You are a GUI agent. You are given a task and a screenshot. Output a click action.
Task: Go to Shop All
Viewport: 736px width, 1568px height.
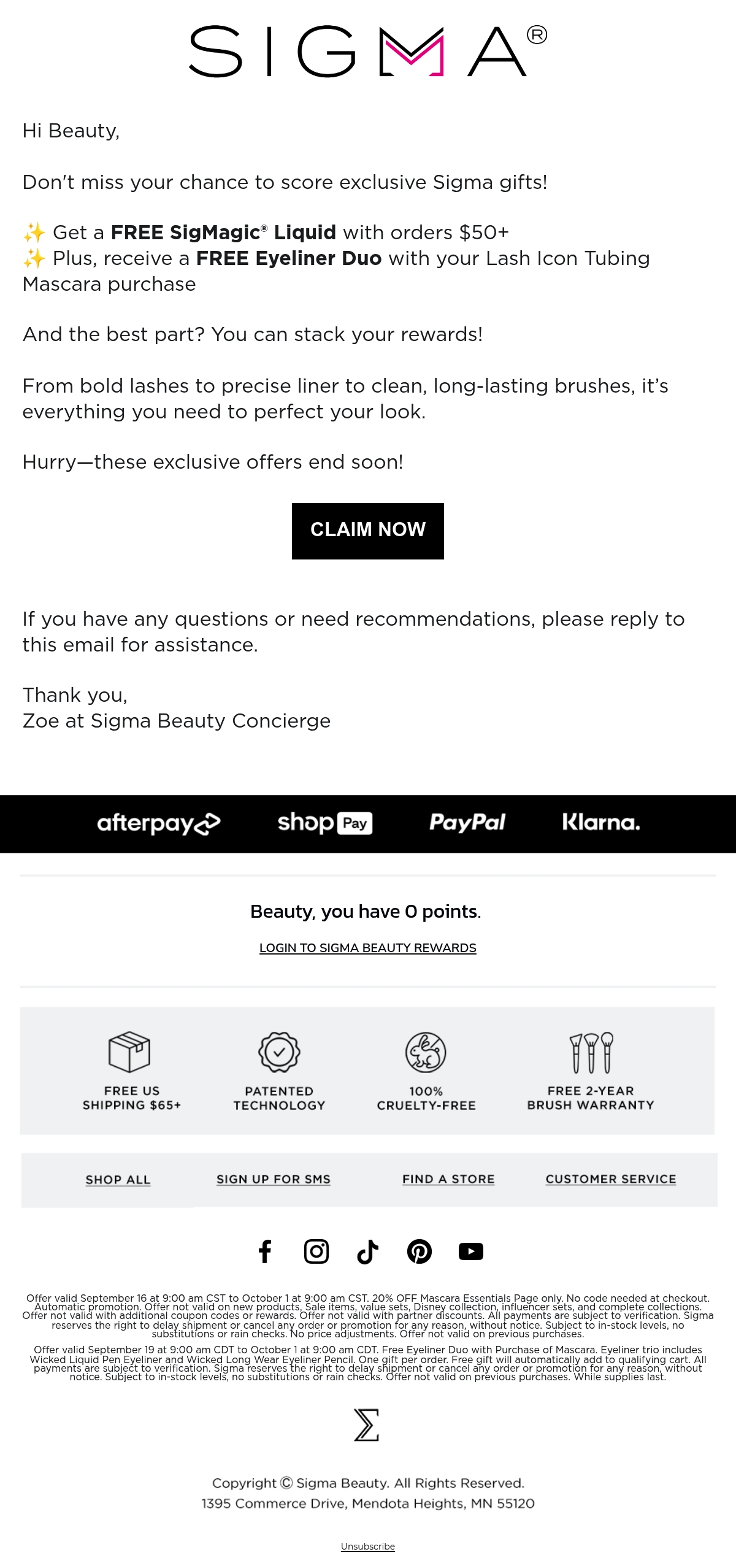tap(118, 1180)
